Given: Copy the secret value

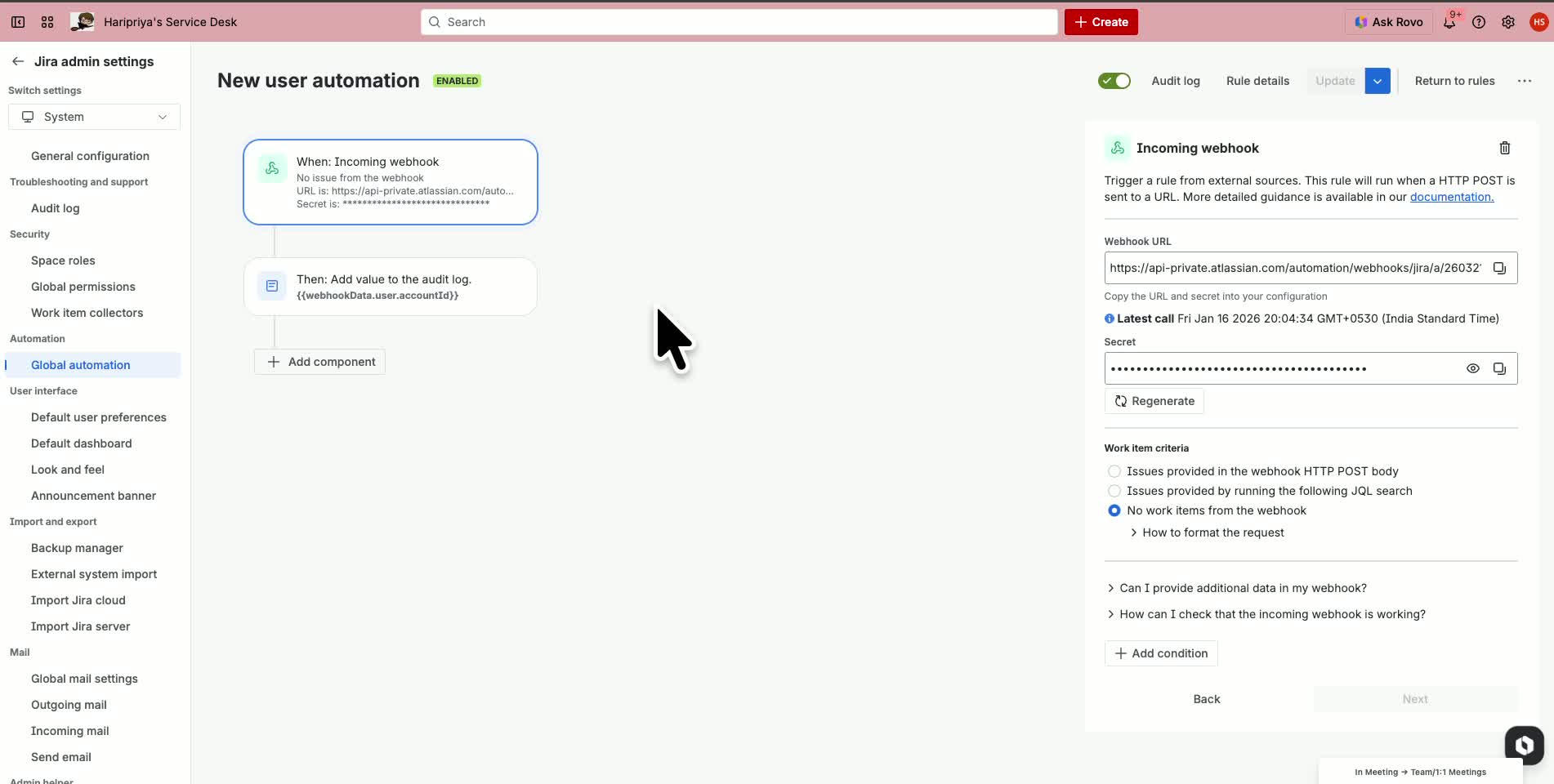Looking at the screenshot, I should [x=1500, y=368].
